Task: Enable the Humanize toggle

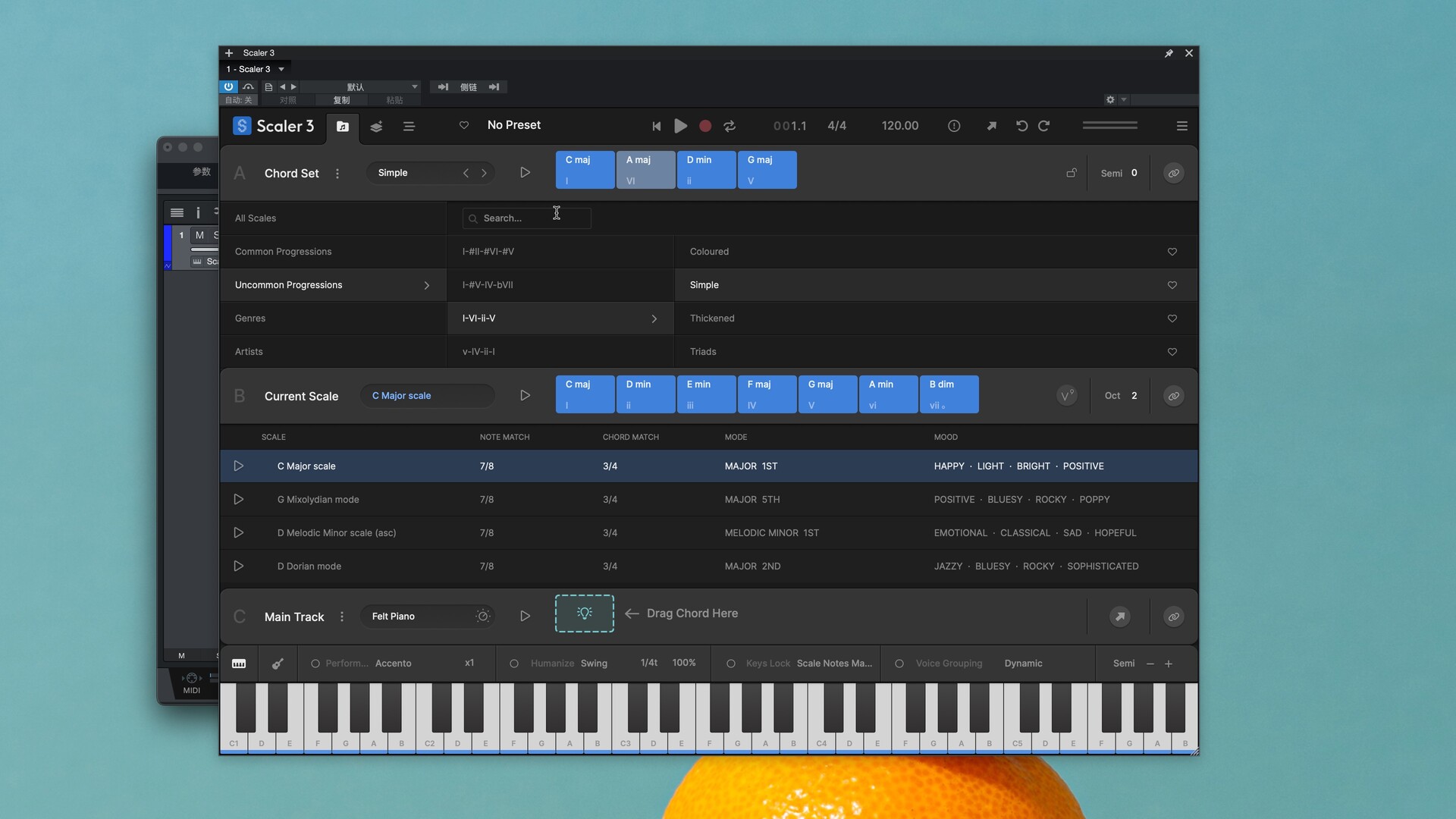Action: pyautogui.click(x=514, y=664)
